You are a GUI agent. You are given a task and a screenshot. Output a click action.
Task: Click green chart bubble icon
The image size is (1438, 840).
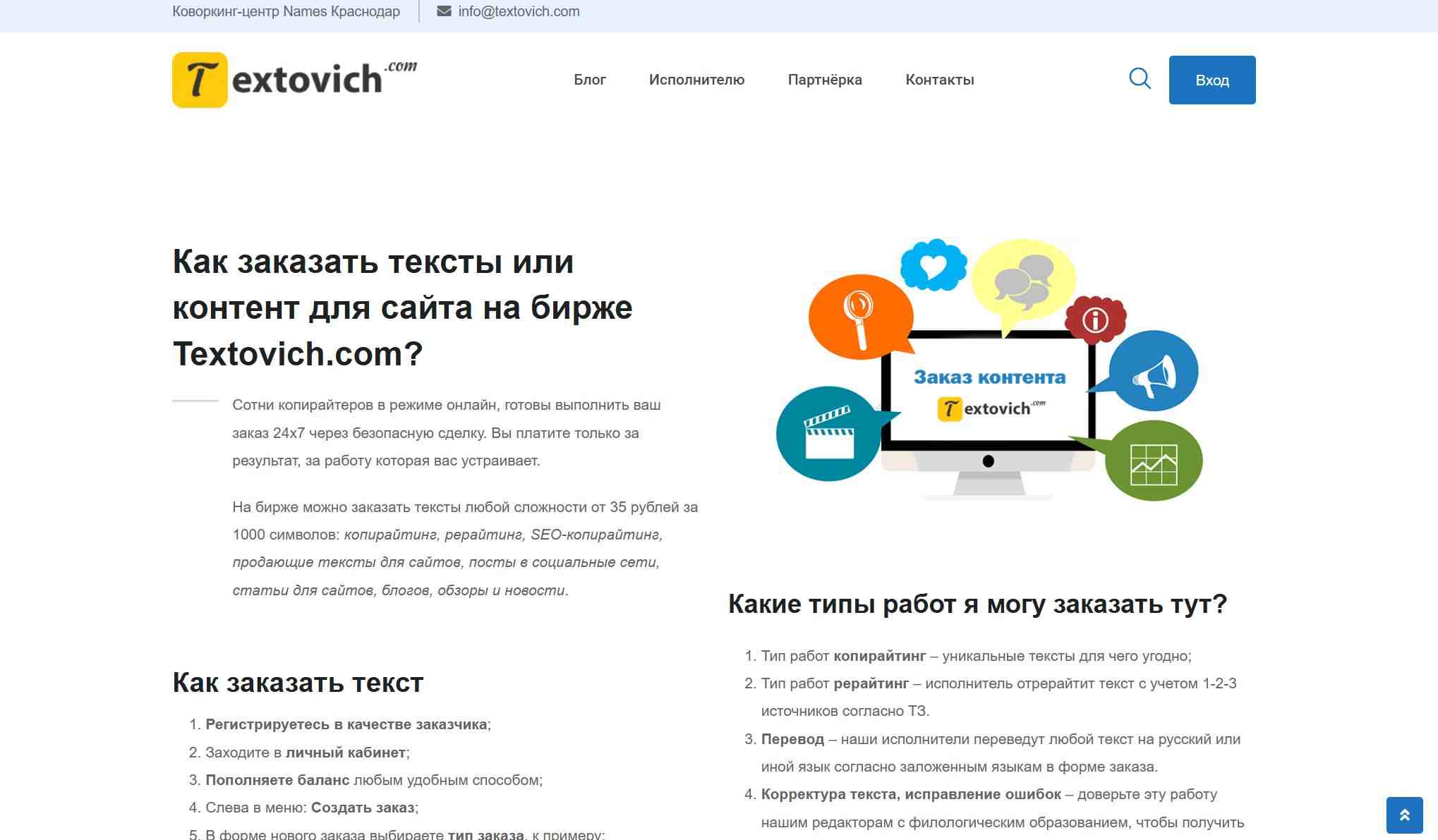coord(1154,461)
